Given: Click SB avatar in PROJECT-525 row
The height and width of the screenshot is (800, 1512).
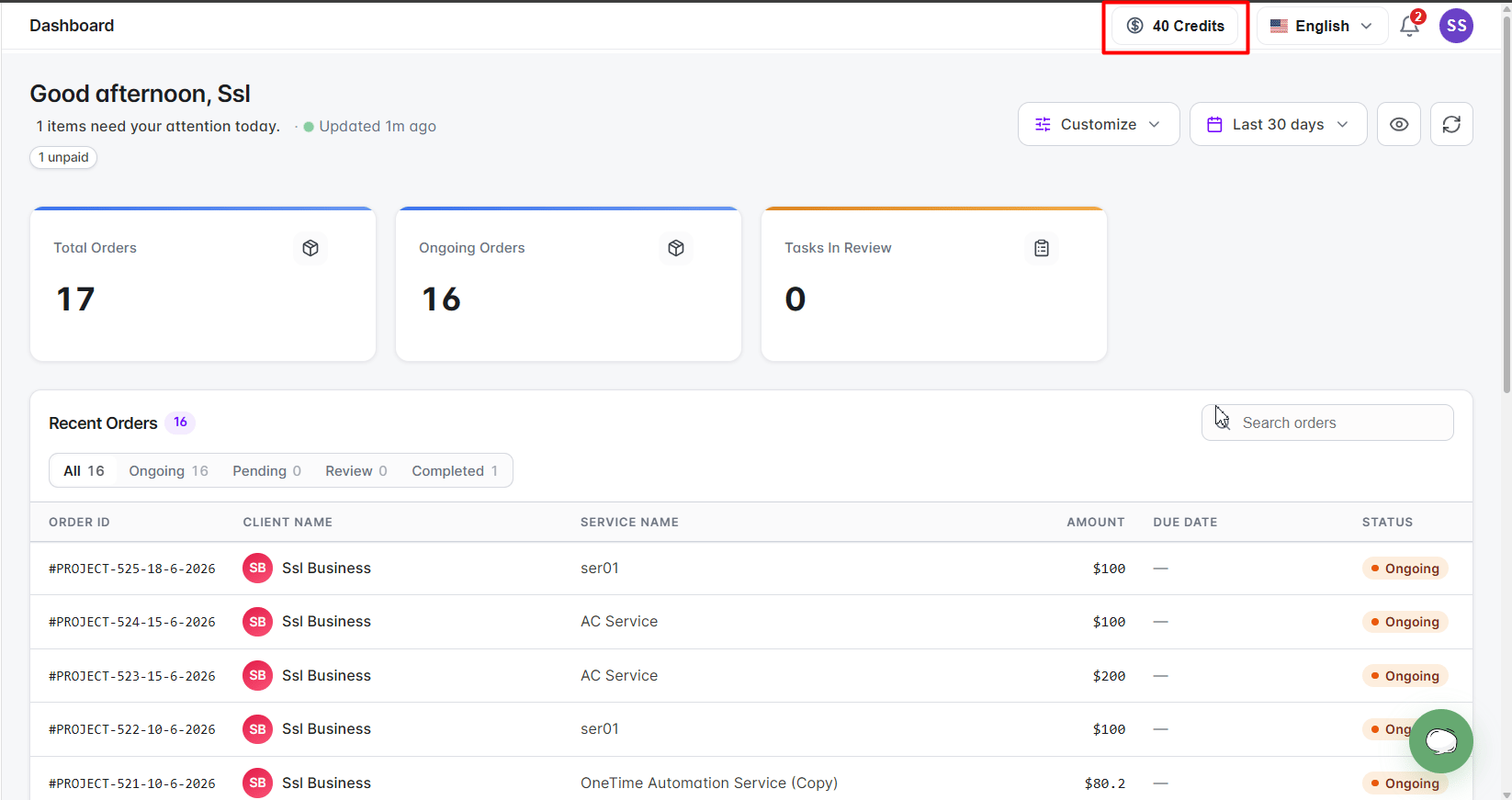Looking at the screenshot, I should click(257, 568).
